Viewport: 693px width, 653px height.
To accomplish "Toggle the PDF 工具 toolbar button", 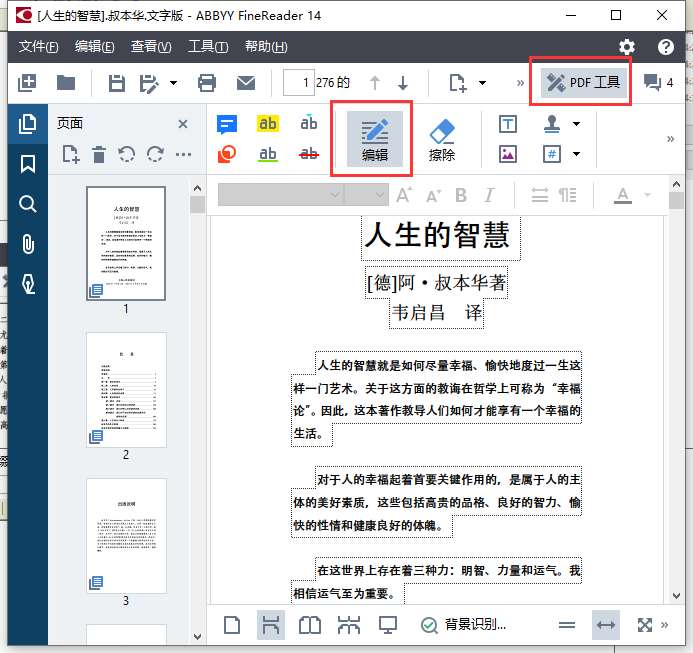I will pos(585,83).
